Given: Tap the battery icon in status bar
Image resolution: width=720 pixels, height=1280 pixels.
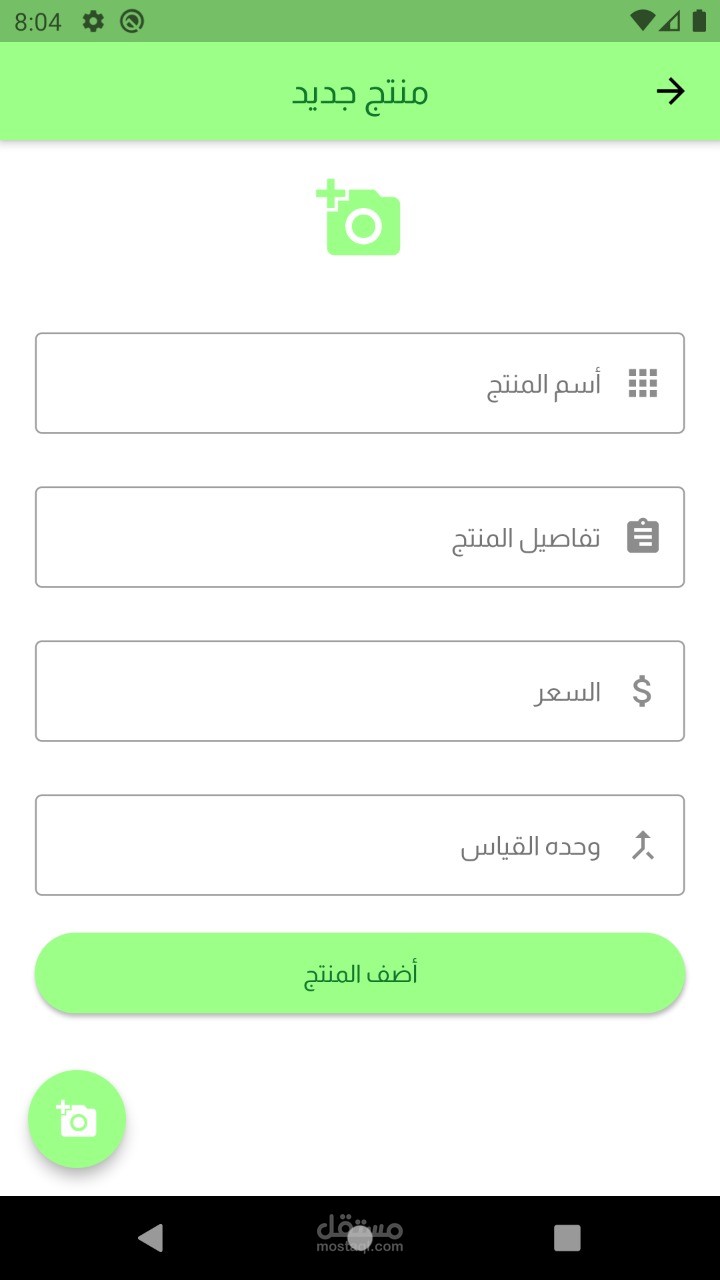Looking at the screenshot, I should [699, 21].
